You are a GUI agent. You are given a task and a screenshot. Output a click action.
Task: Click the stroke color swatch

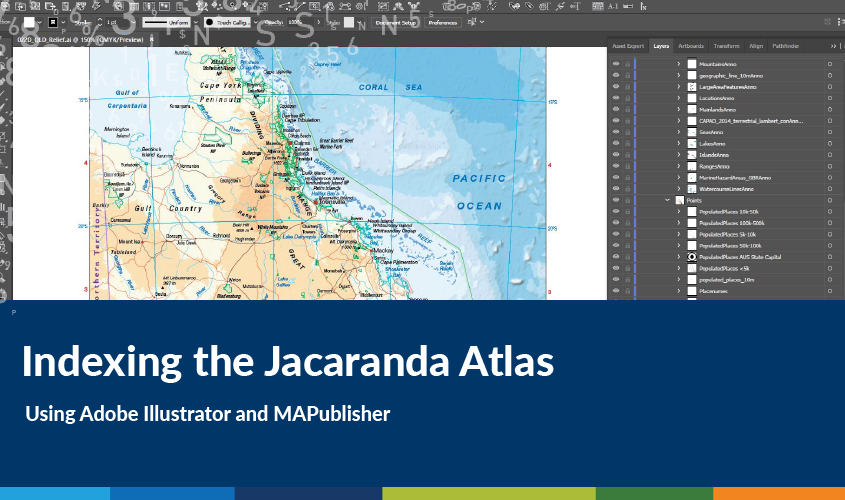[53, 23]
